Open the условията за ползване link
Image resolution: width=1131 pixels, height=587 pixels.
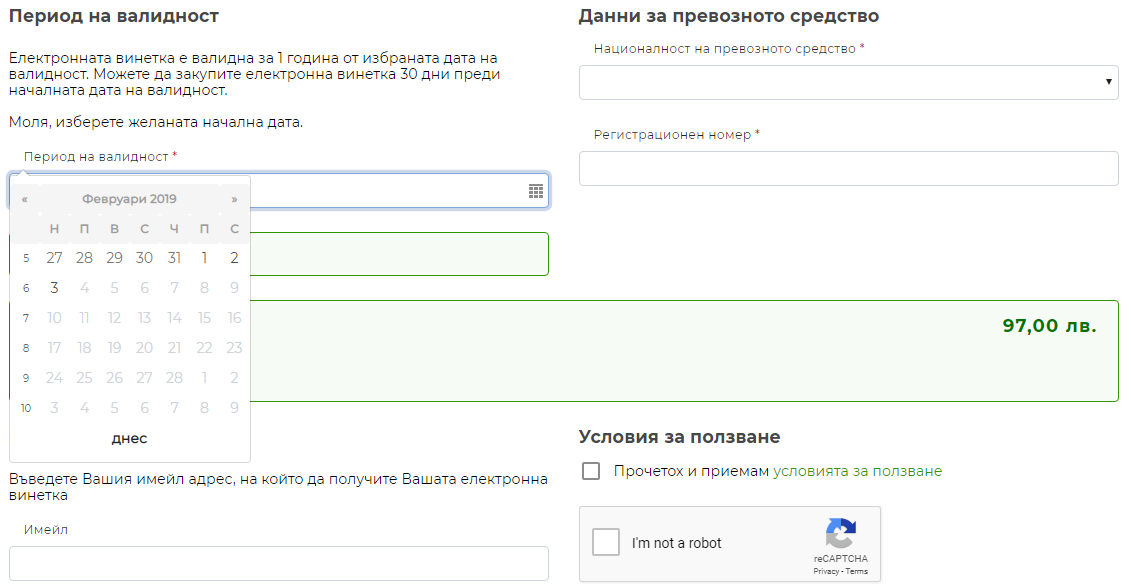(857, 471)
